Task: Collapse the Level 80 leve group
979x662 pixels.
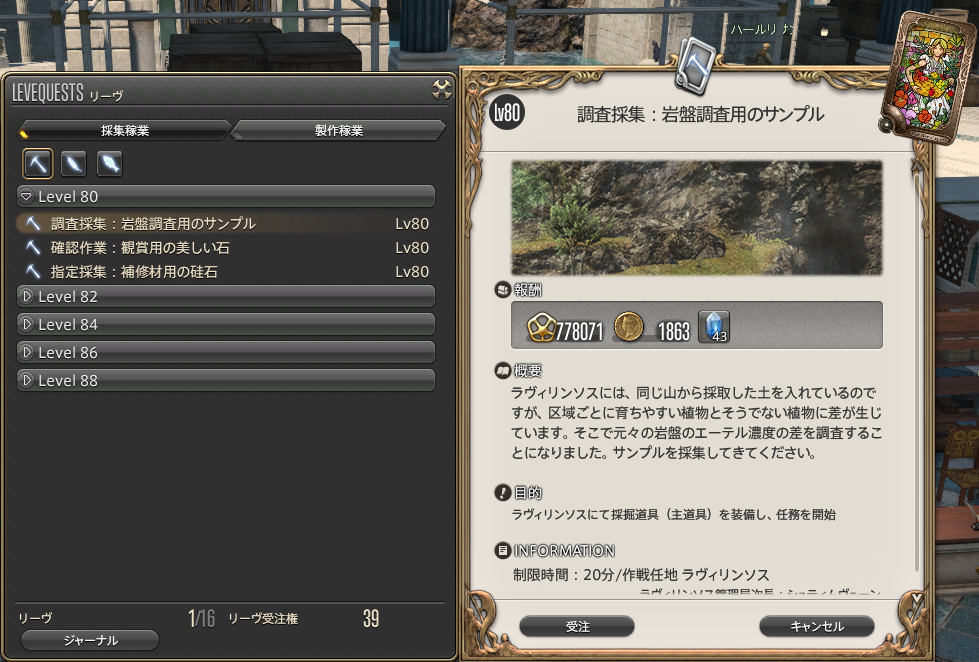Action: tap(226, 196)
